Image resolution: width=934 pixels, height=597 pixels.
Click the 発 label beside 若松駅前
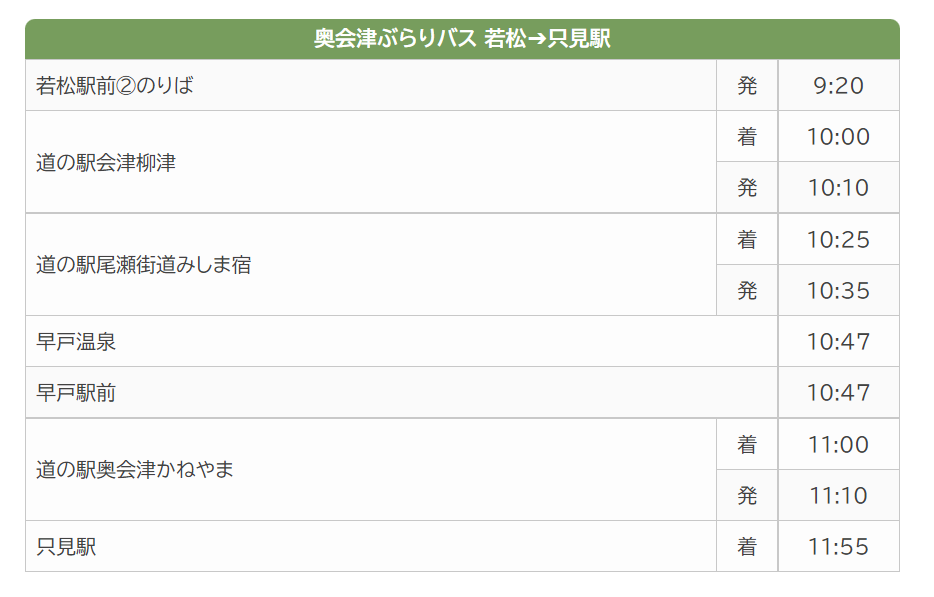tap(747, 85)
